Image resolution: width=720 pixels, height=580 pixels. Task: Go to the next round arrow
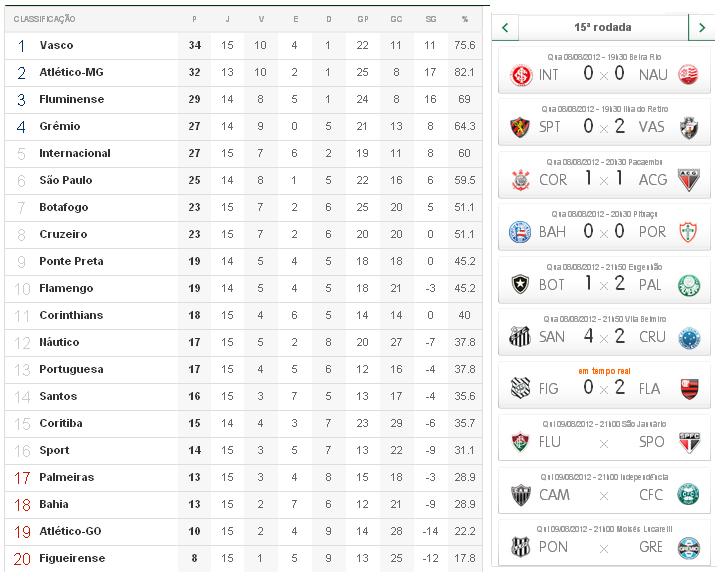pyautogui.click(x=703, y=27)
